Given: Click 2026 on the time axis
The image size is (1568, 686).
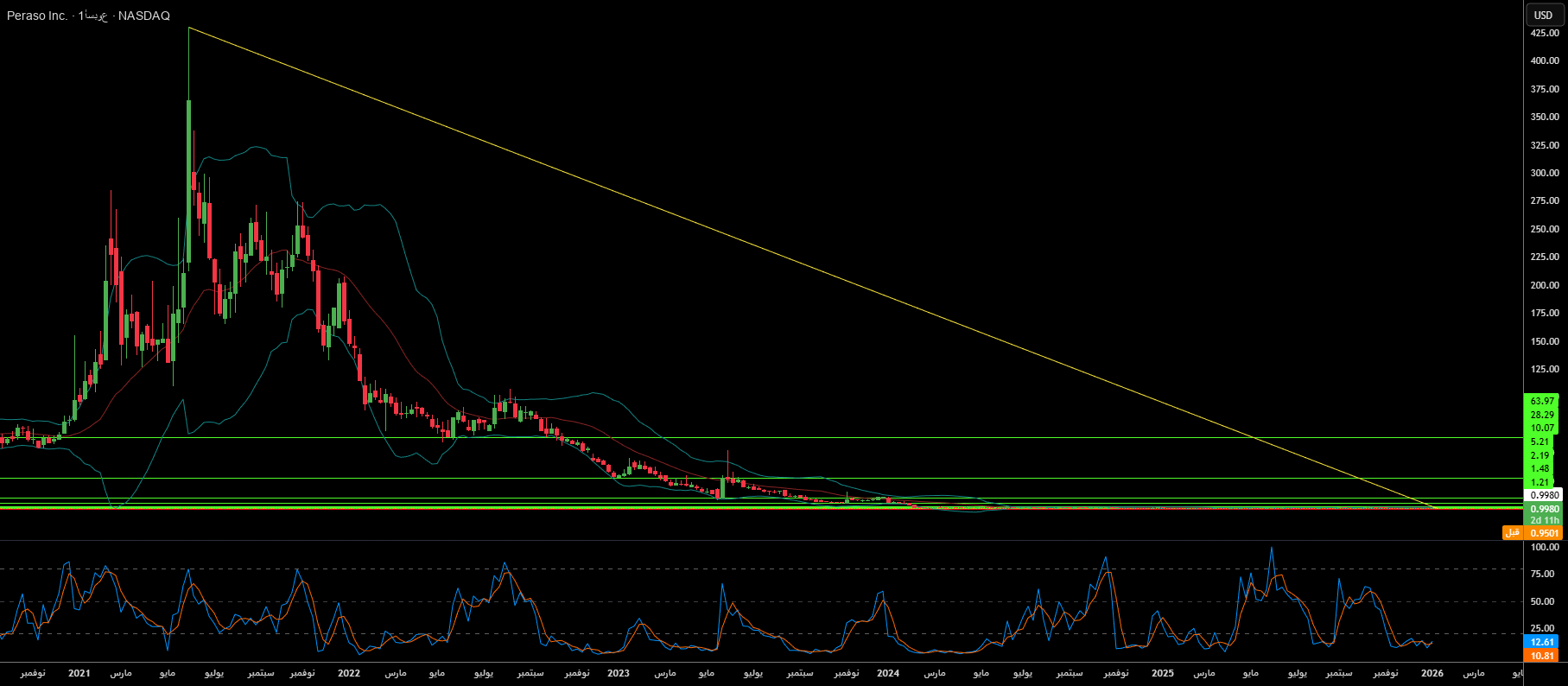Looking at the screenshot, I should click(1432, 673).
